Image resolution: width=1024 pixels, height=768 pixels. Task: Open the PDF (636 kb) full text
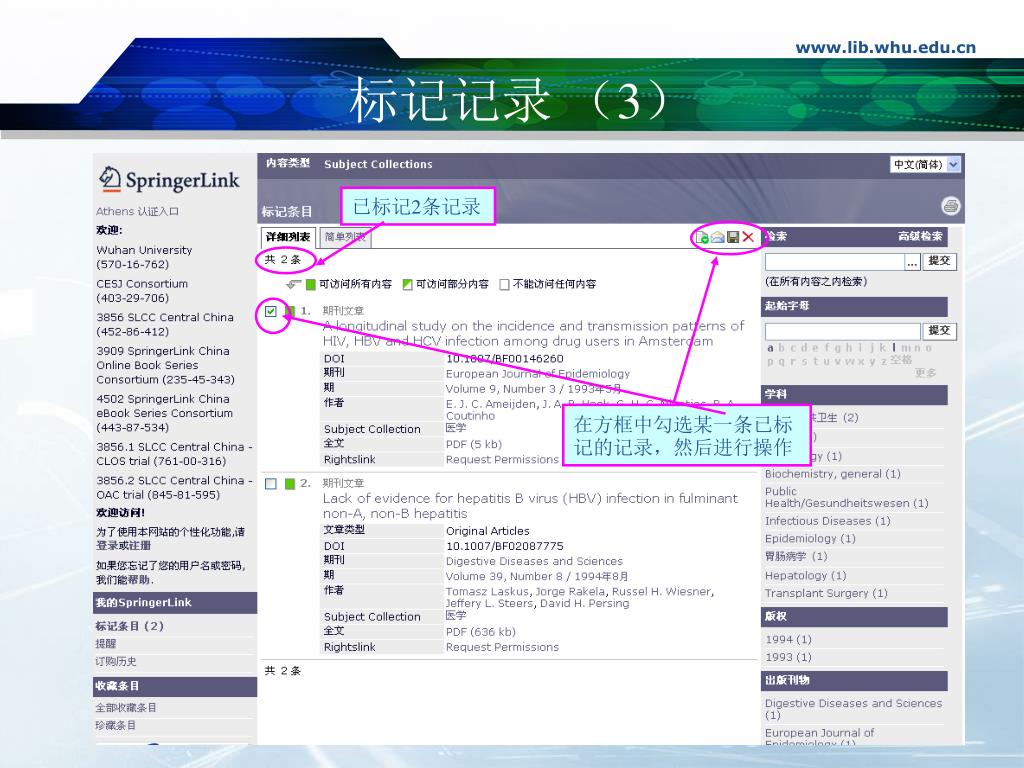[x=481, y=632]
